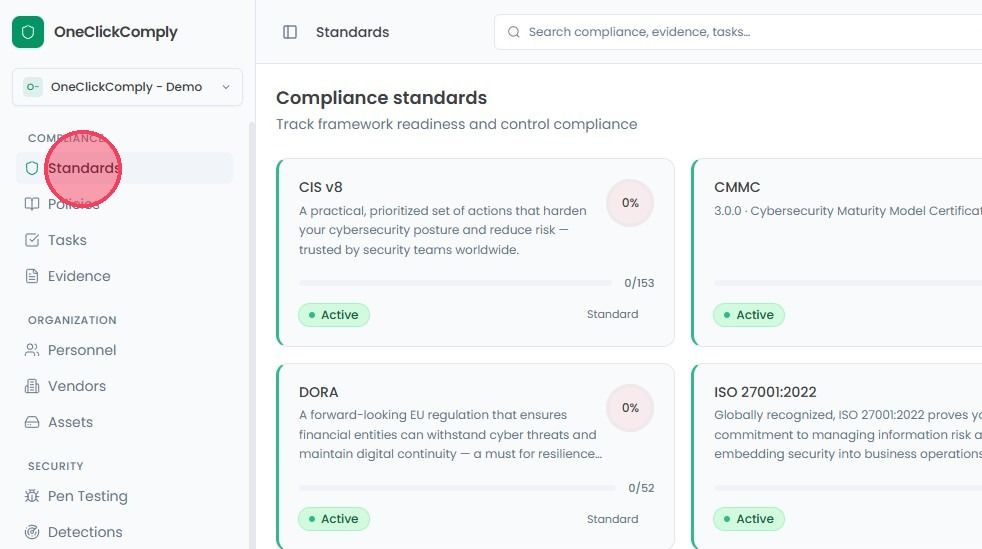Screen dimensions: 982x549
Task: Click the CIS v8 0% progress circle
Action: (x=630, y=203)
